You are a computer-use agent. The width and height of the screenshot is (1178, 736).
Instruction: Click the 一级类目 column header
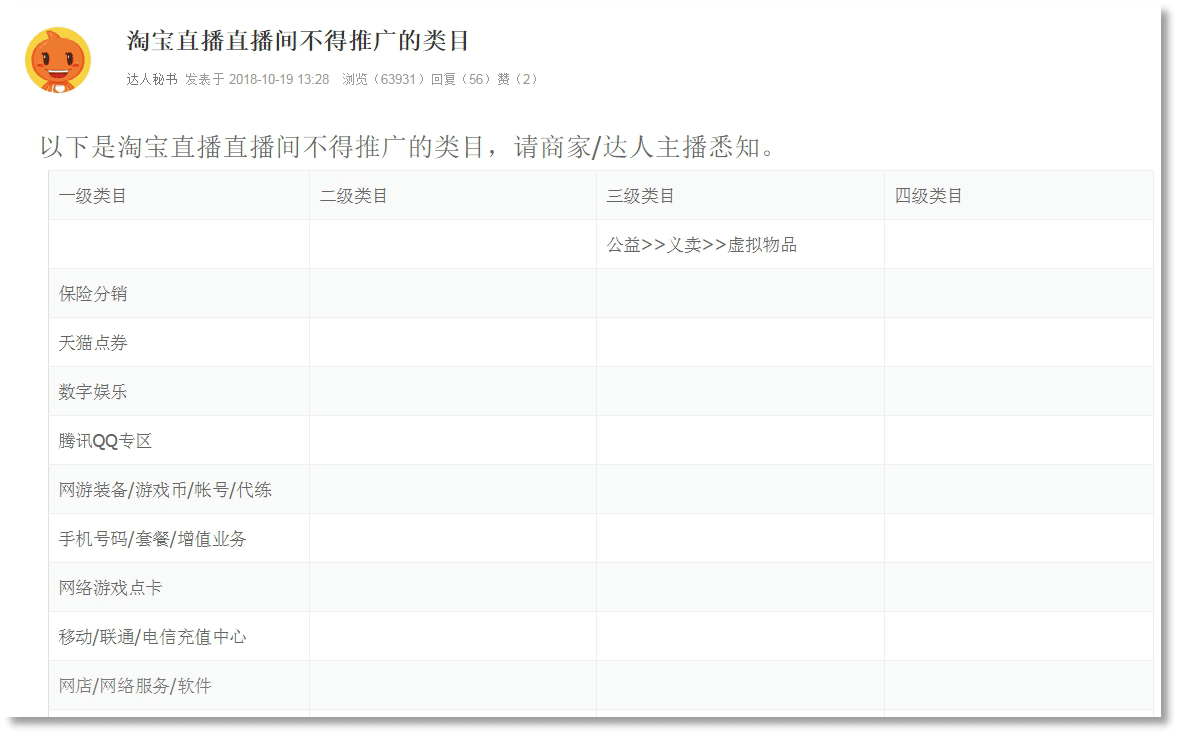coord(93,196)
